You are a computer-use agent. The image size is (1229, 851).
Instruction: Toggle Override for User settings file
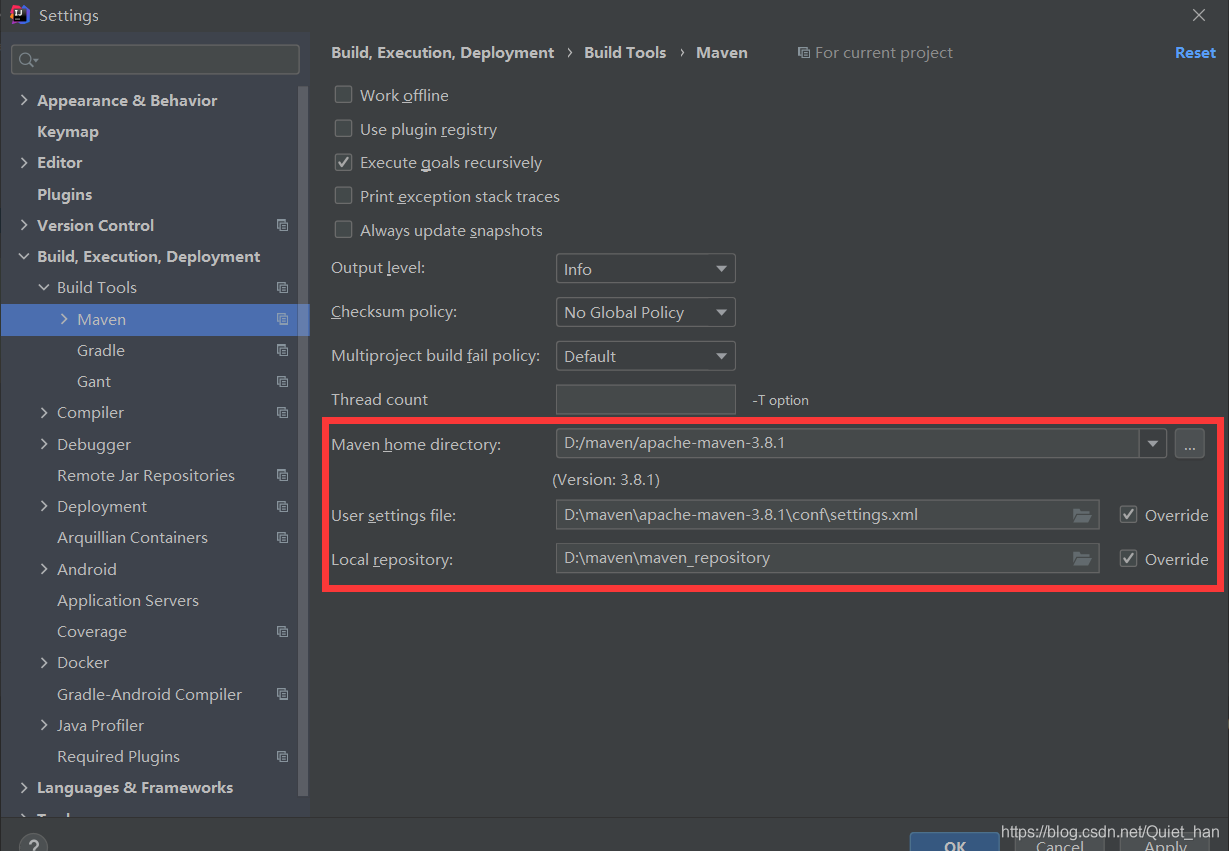1128,515
